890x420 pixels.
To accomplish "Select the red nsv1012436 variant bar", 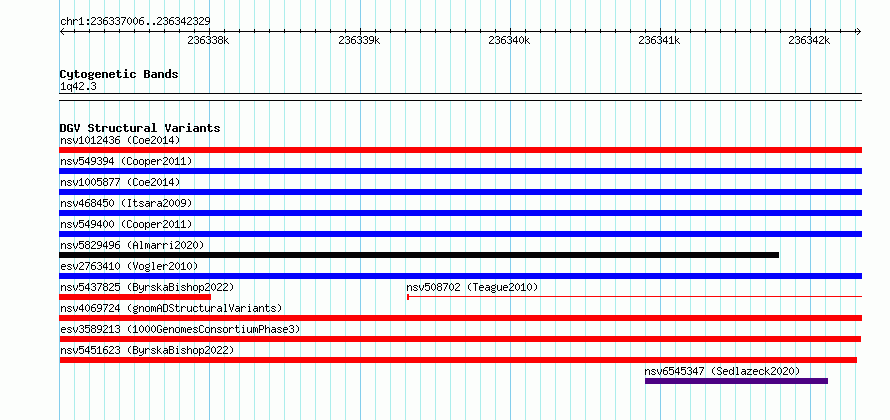I will 460,150.
